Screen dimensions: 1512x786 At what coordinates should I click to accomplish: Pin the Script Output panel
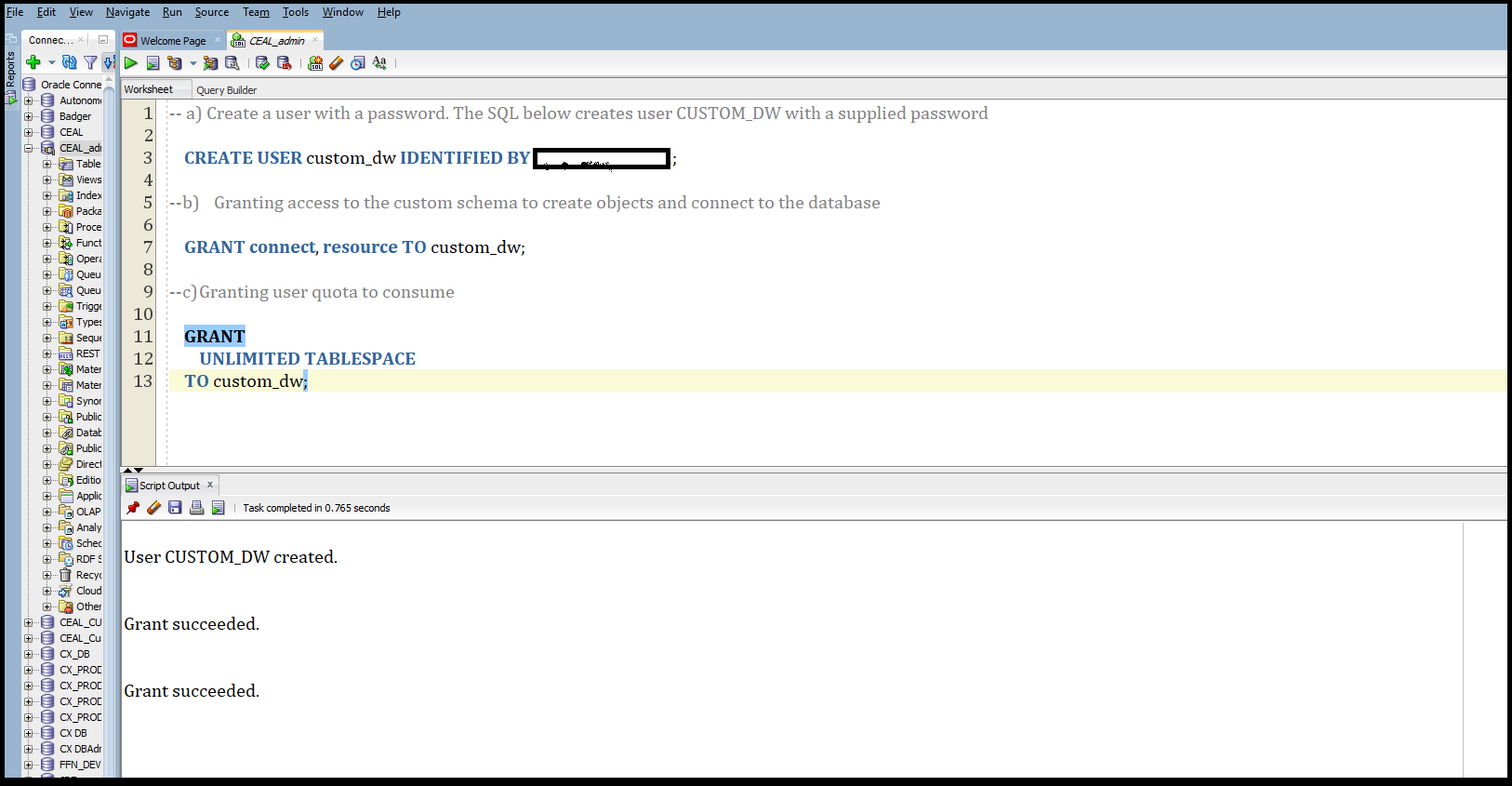pos(133,508)
